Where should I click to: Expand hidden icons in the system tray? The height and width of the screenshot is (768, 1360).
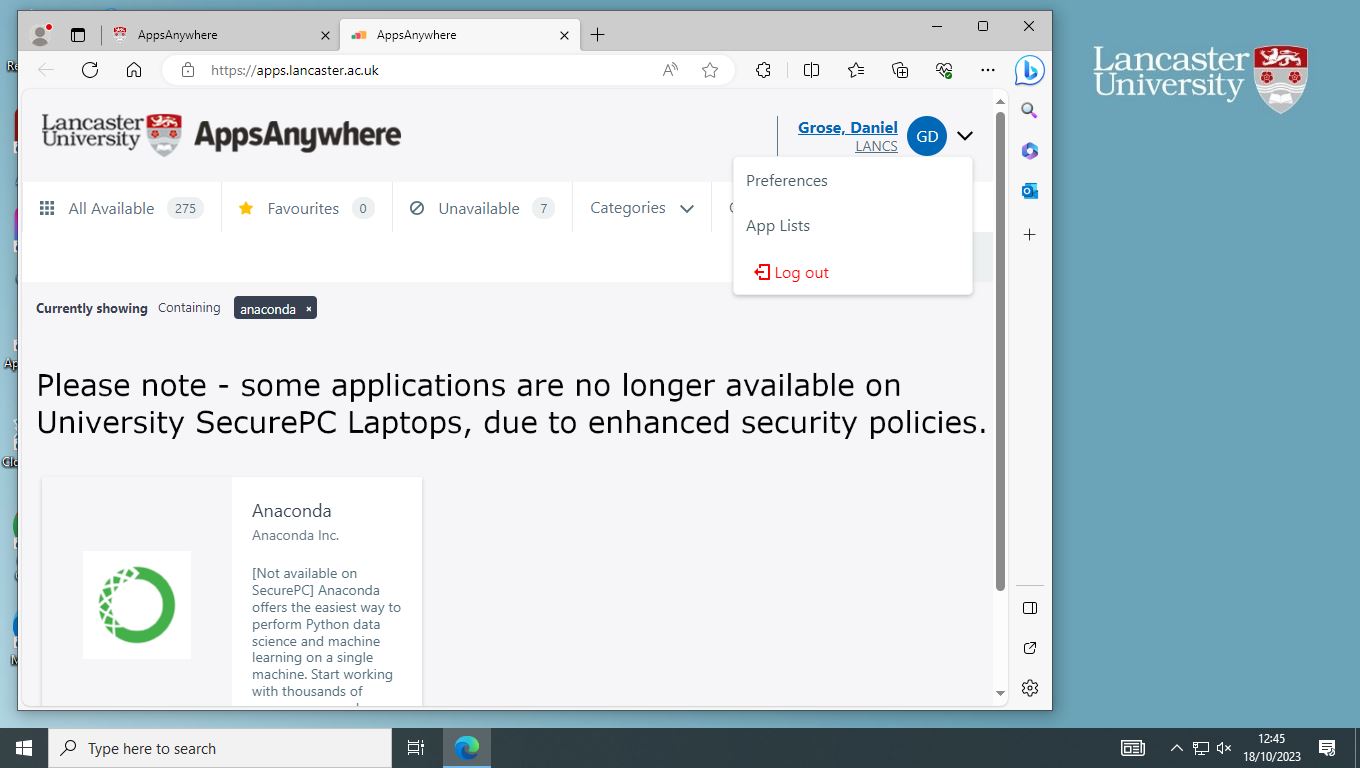click(1177, 747)
